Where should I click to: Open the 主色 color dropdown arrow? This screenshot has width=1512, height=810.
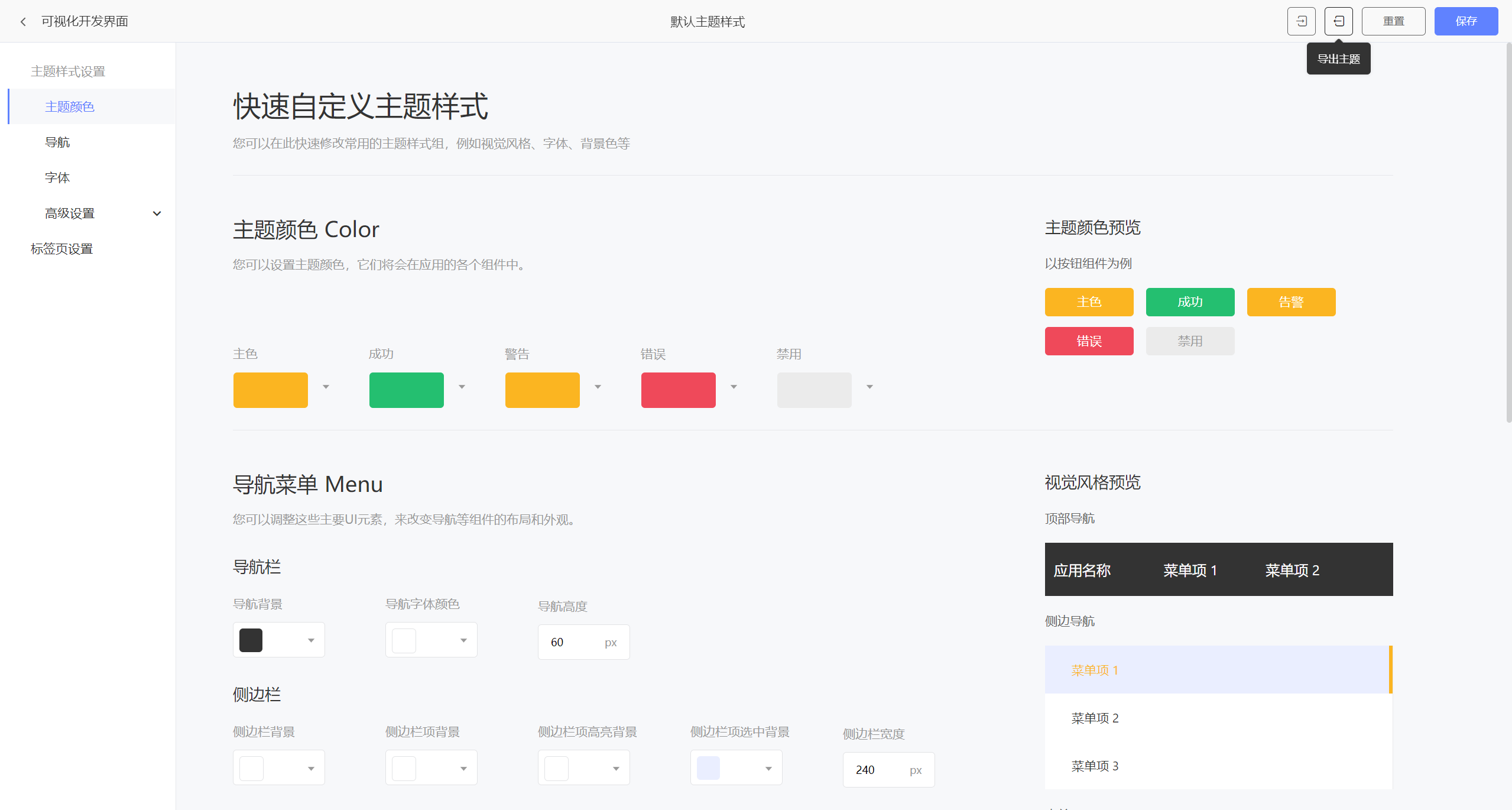click(x=326, y=387)
